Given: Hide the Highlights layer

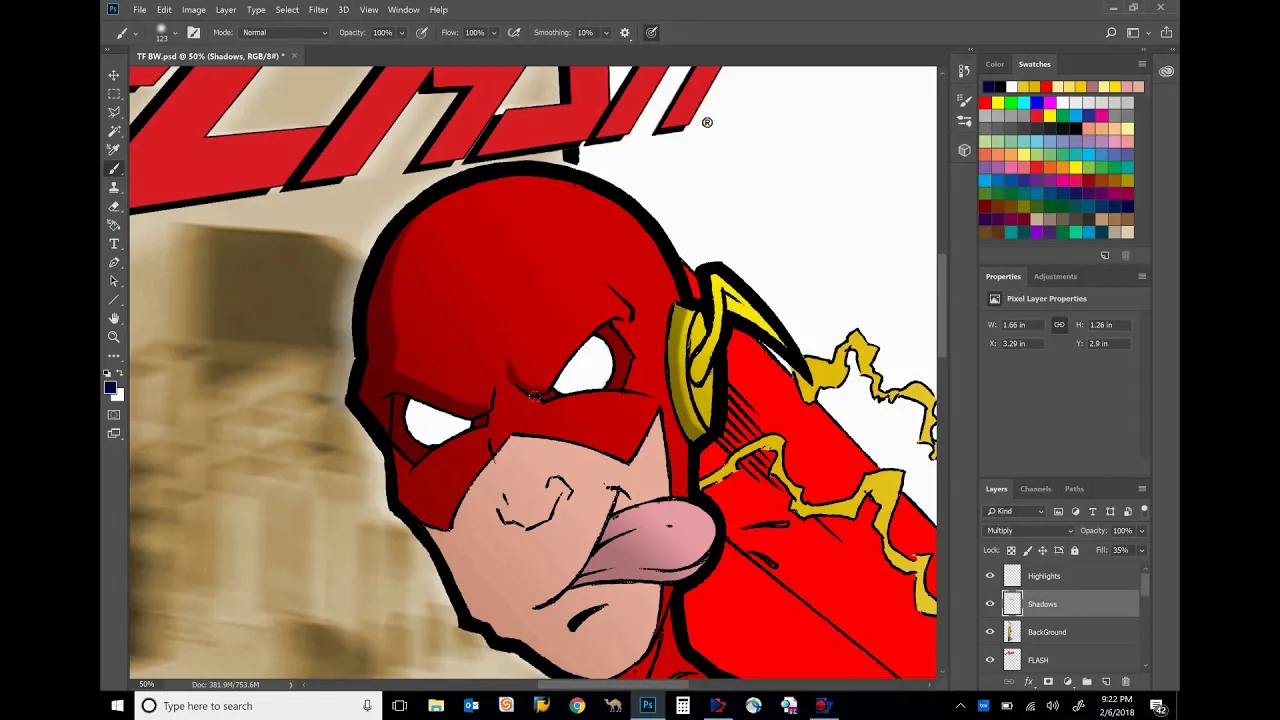Looking at the screenshot, I should click(x=990, y=576).
